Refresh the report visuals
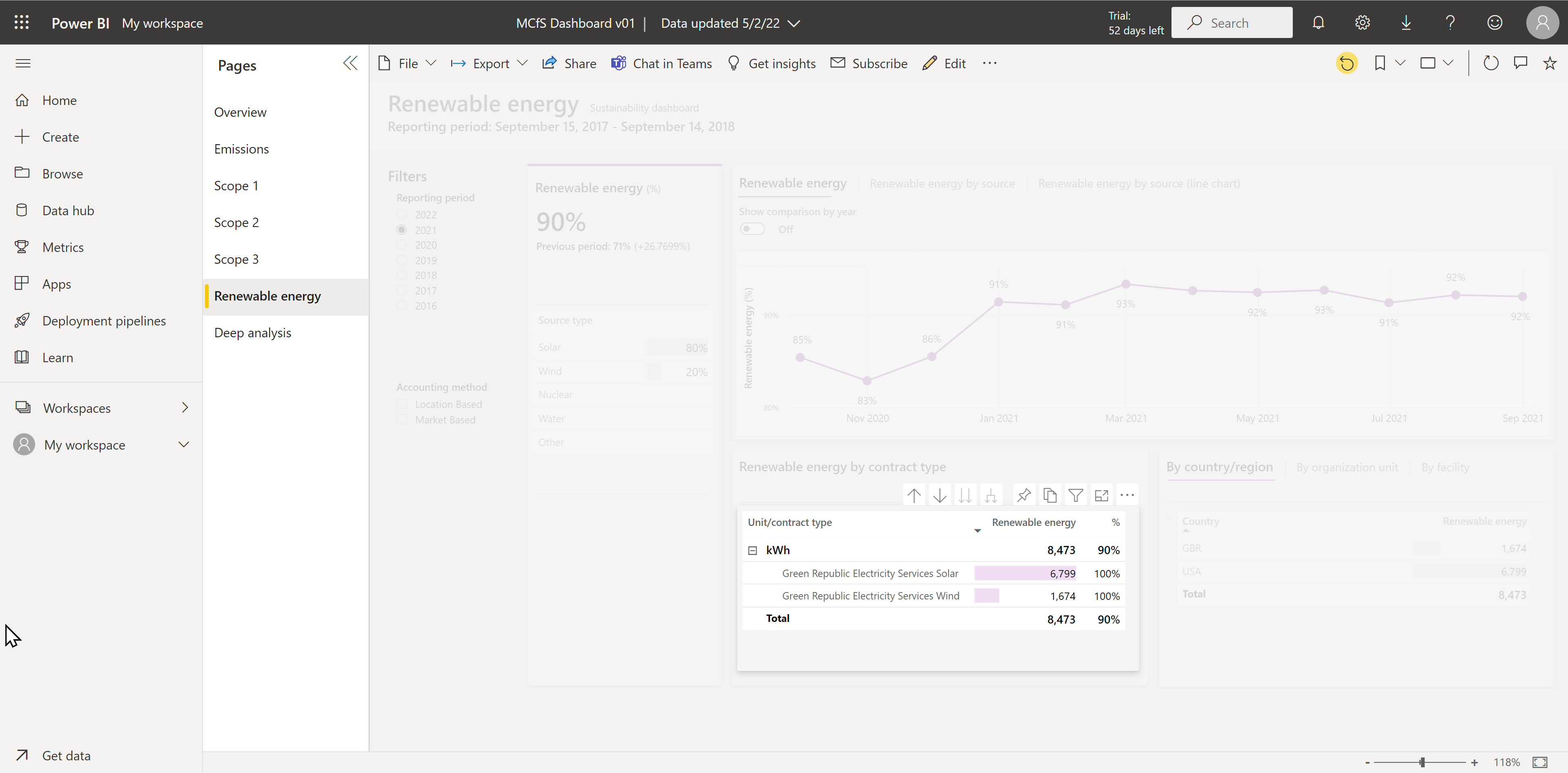 tap(1491, 63)
